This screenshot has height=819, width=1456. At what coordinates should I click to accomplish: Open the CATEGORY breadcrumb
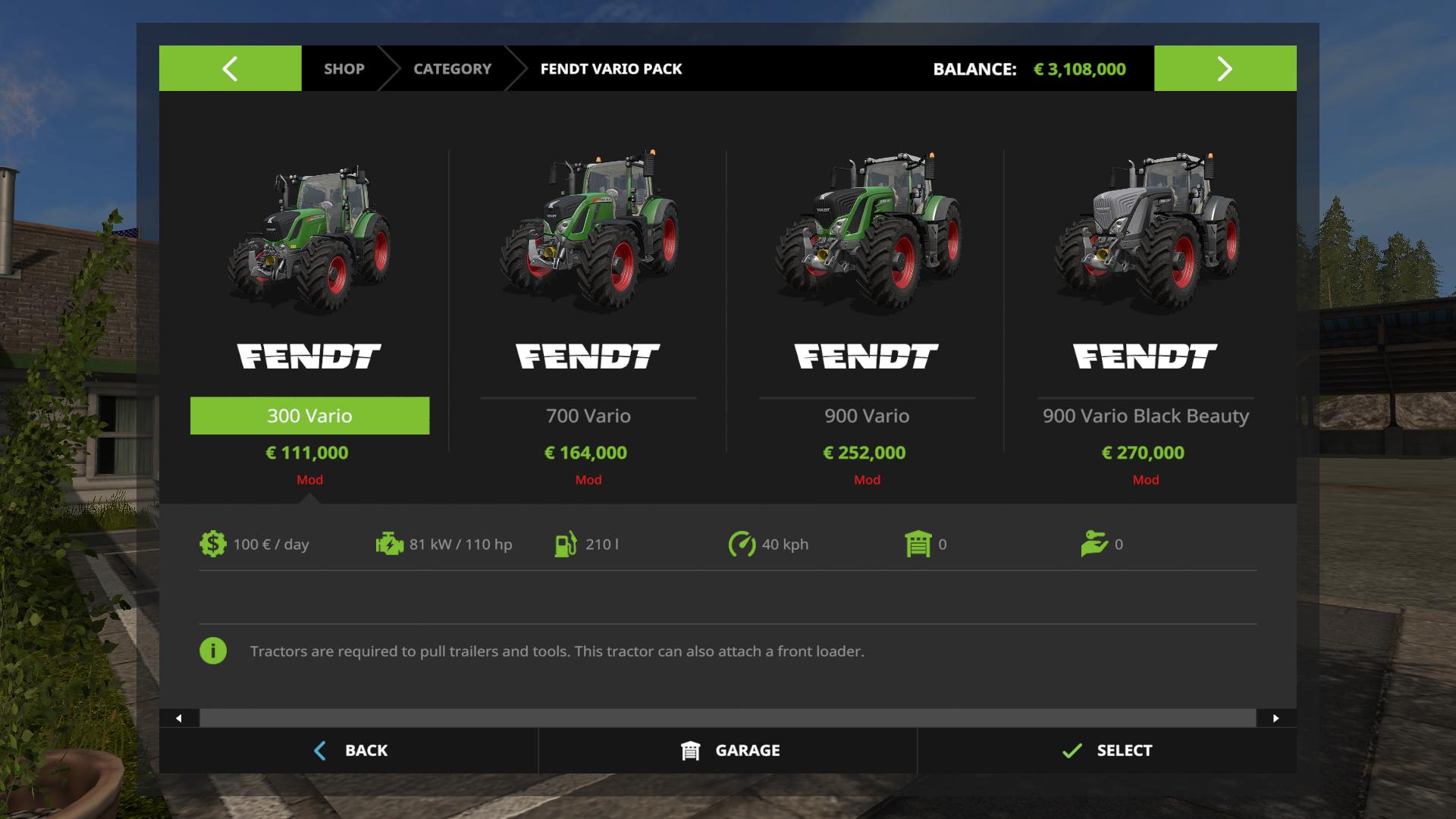[452, 68]
